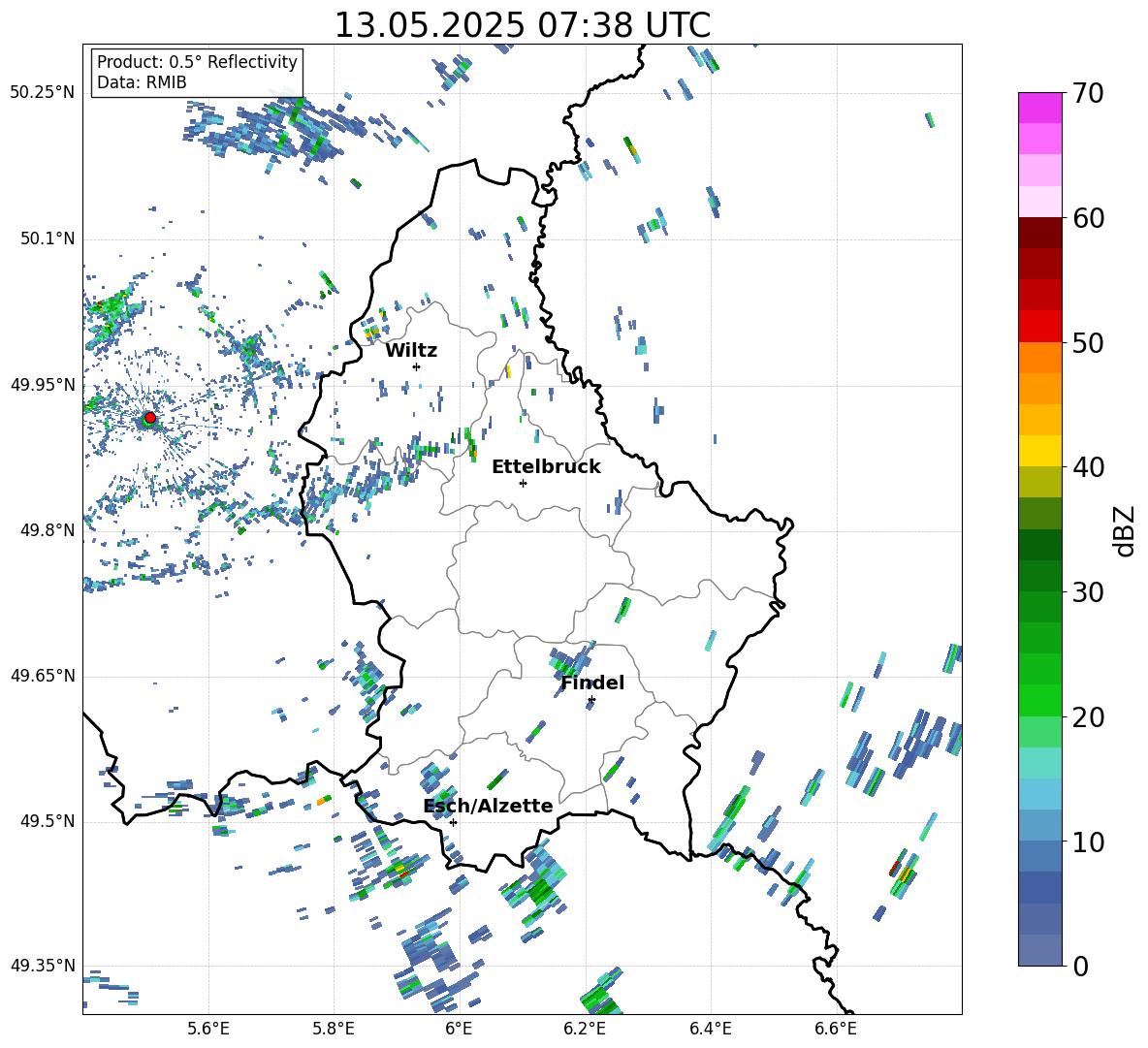Click the Findel location cross marker
Image resolution: width=1148 pixels, height=1048 pixels.
[591, 700]
